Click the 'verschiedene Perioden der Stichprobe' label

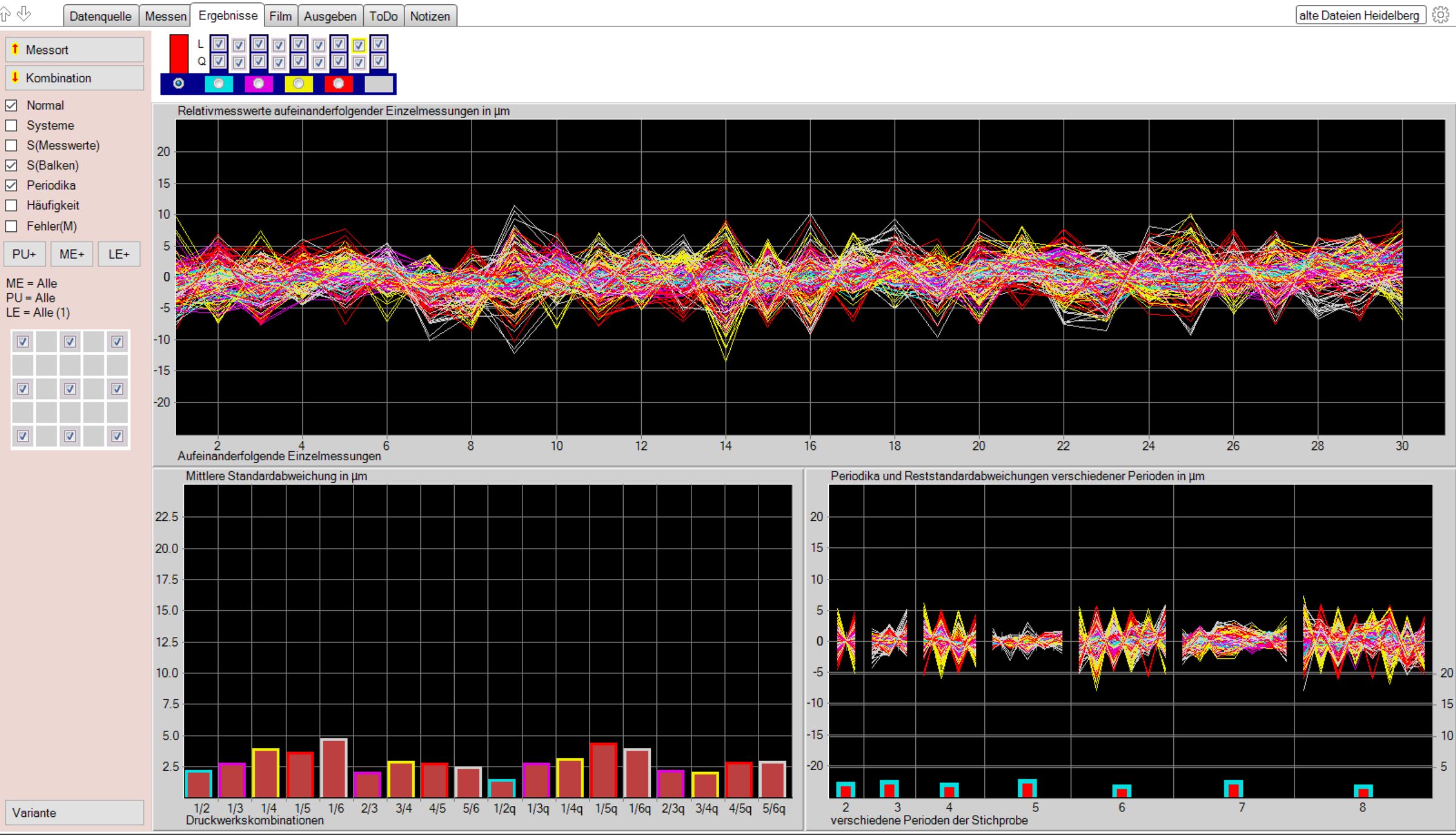[x=929, y=820]
